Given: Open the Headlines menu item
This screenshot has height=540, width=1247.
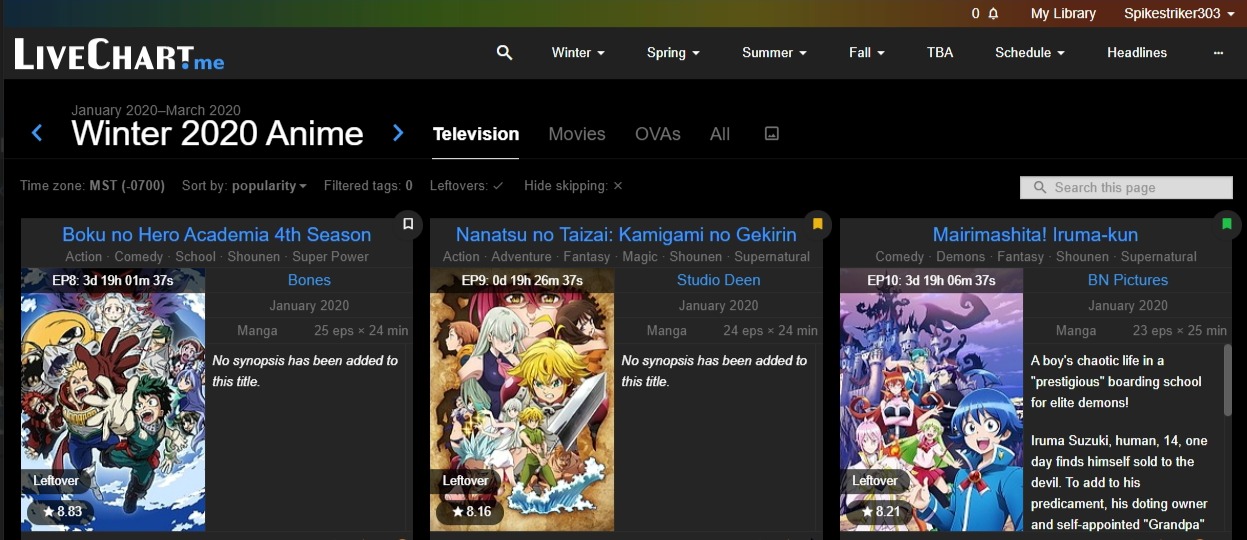Looking at the screenshot, I should pos(1137,52).
